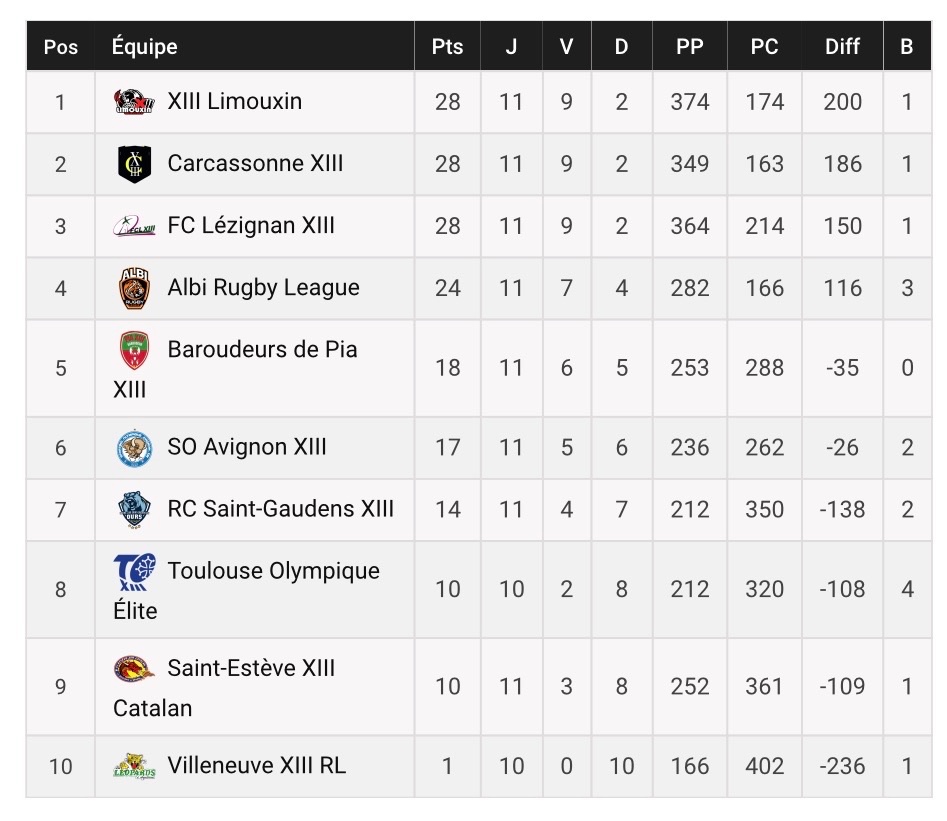The width and height of the screenshot is (947, 821).
Task: Click the PP column header
Action: [x=690, y=47]
